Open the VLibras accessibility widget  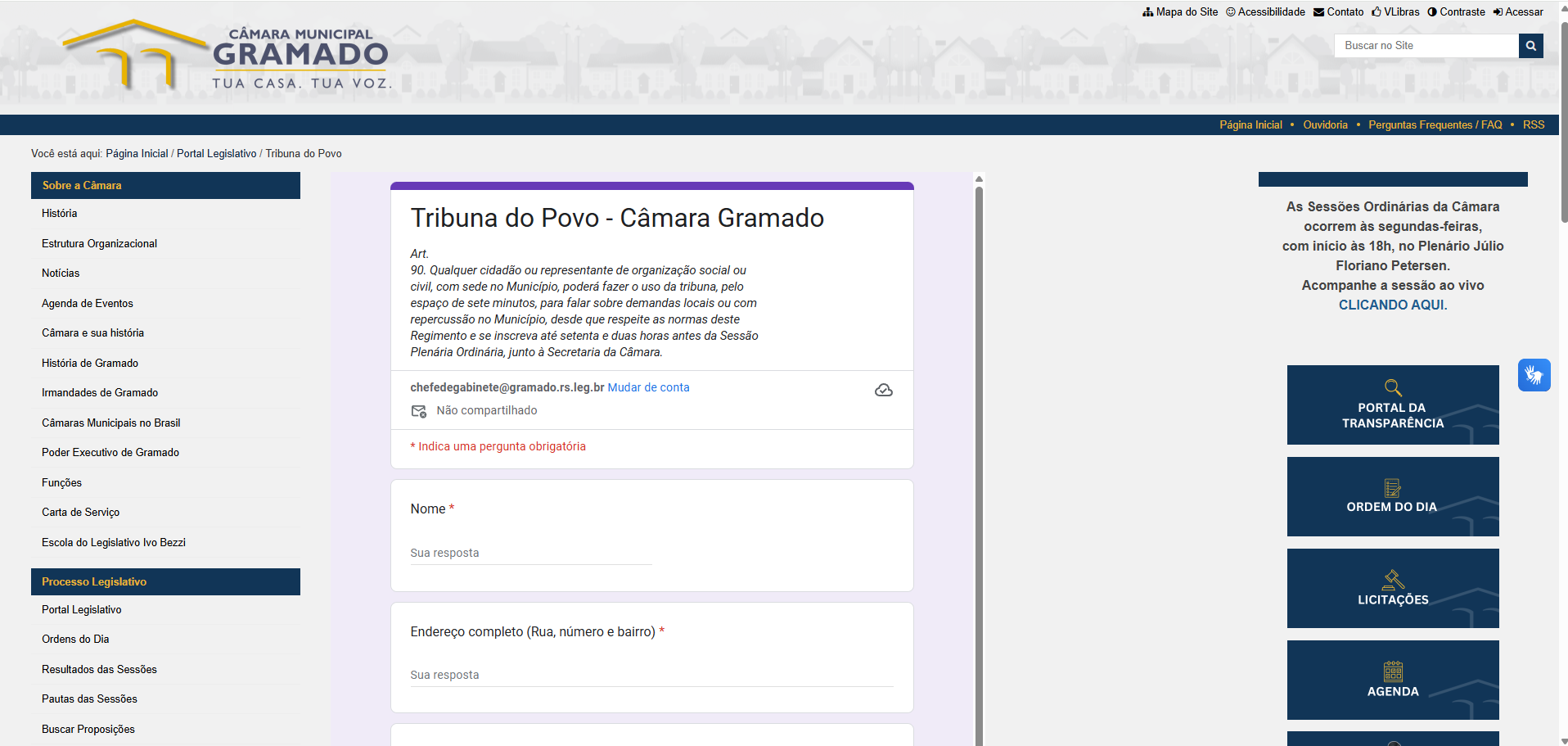[1534, 376]
